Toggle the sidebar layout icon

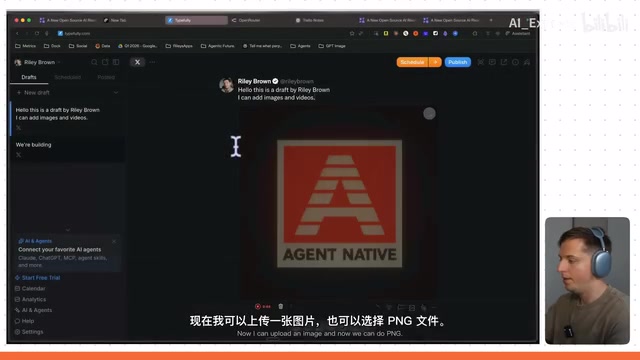(x=116, y=62)
